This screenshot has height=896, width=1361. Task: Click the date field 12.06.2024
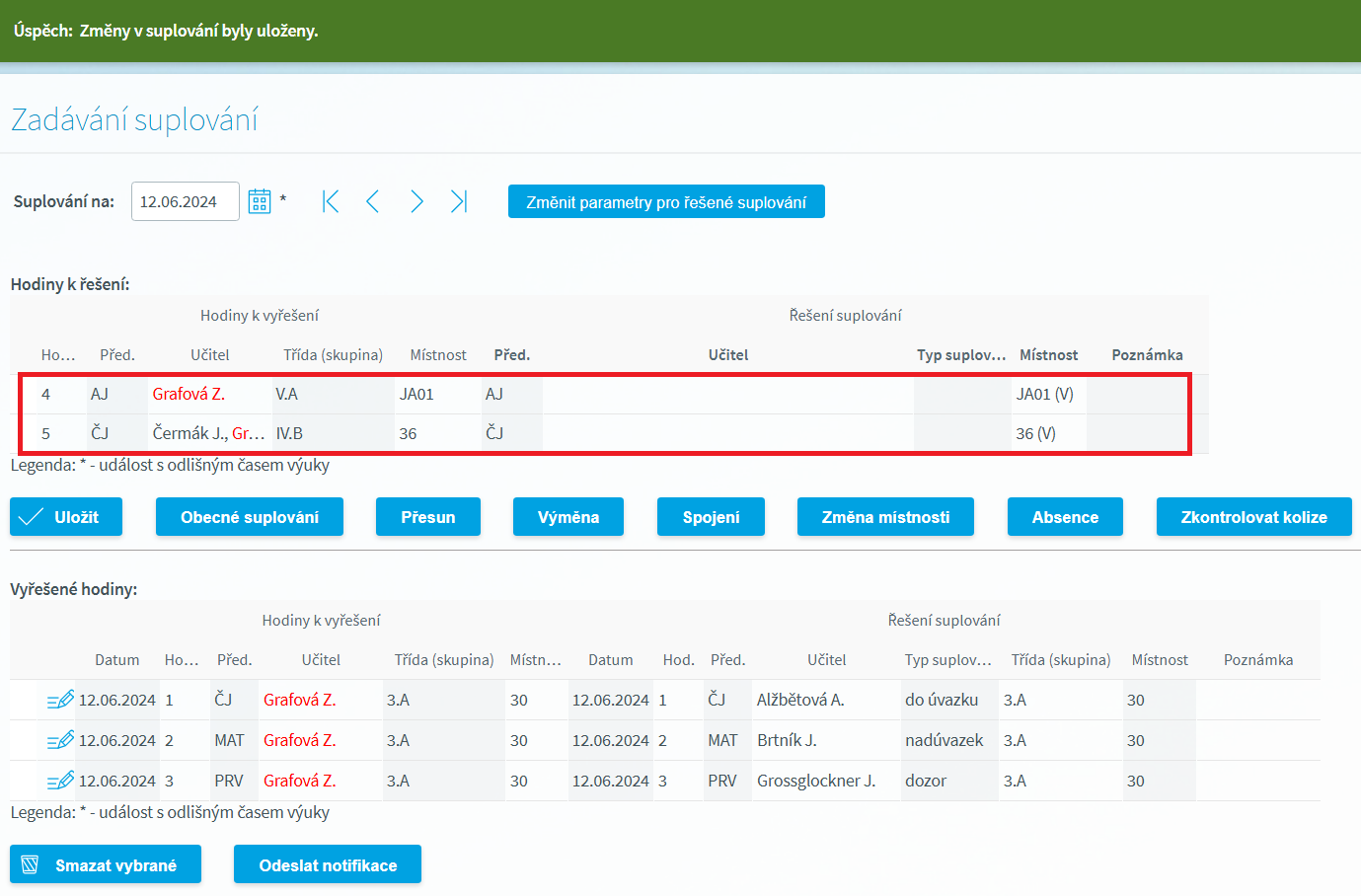(x=186, y=201)
